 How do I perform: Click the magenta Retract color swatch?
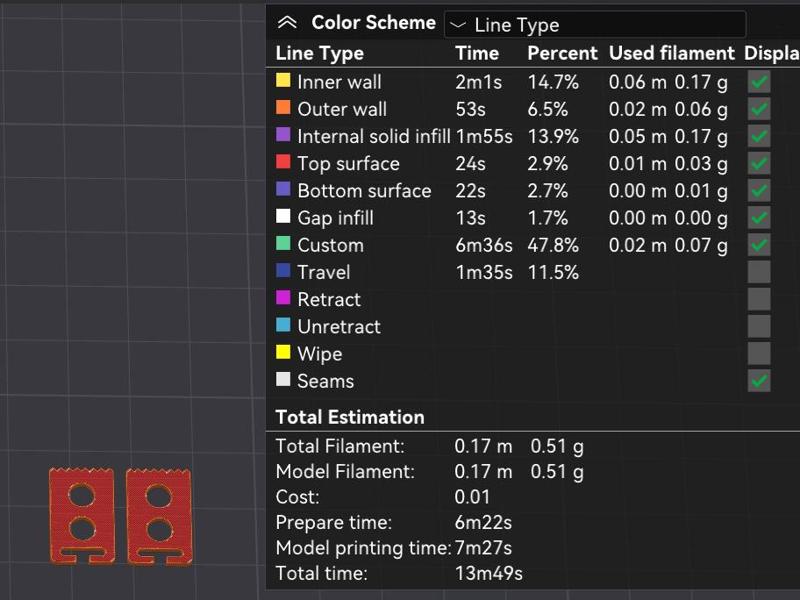click(283, 297)
